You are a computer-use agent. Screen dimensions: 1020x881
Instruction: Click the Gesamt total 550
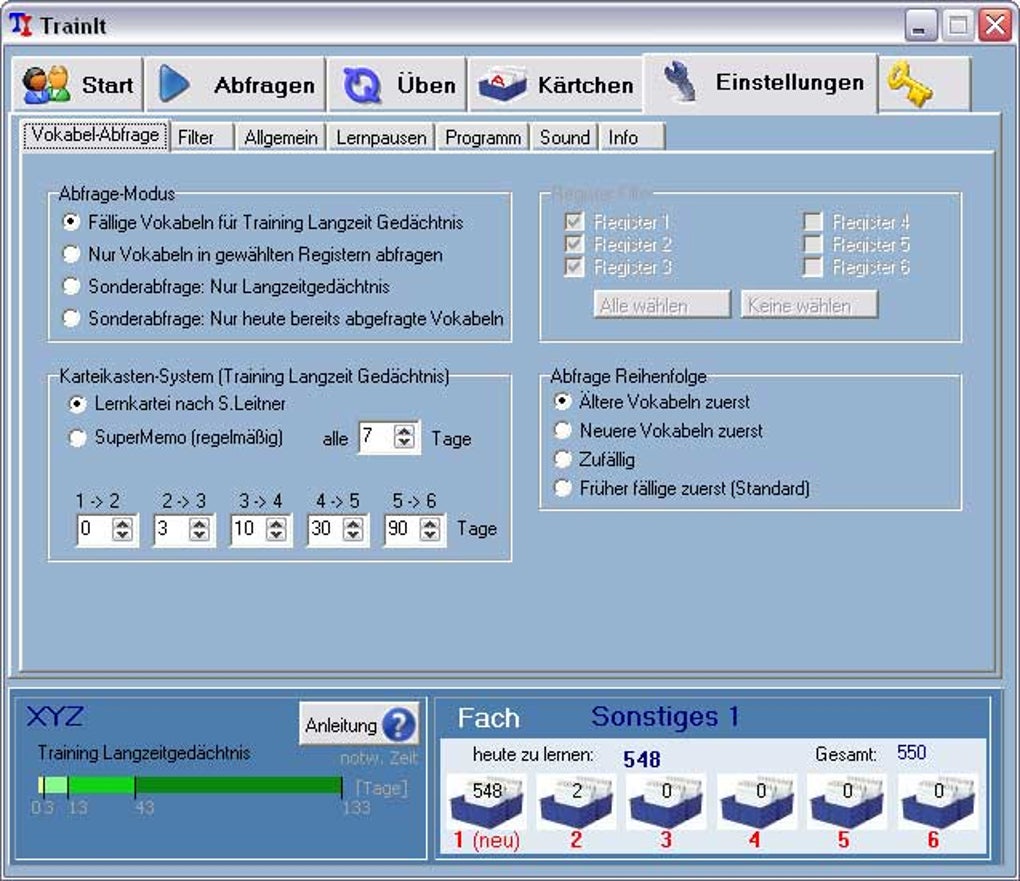(911, 753)
